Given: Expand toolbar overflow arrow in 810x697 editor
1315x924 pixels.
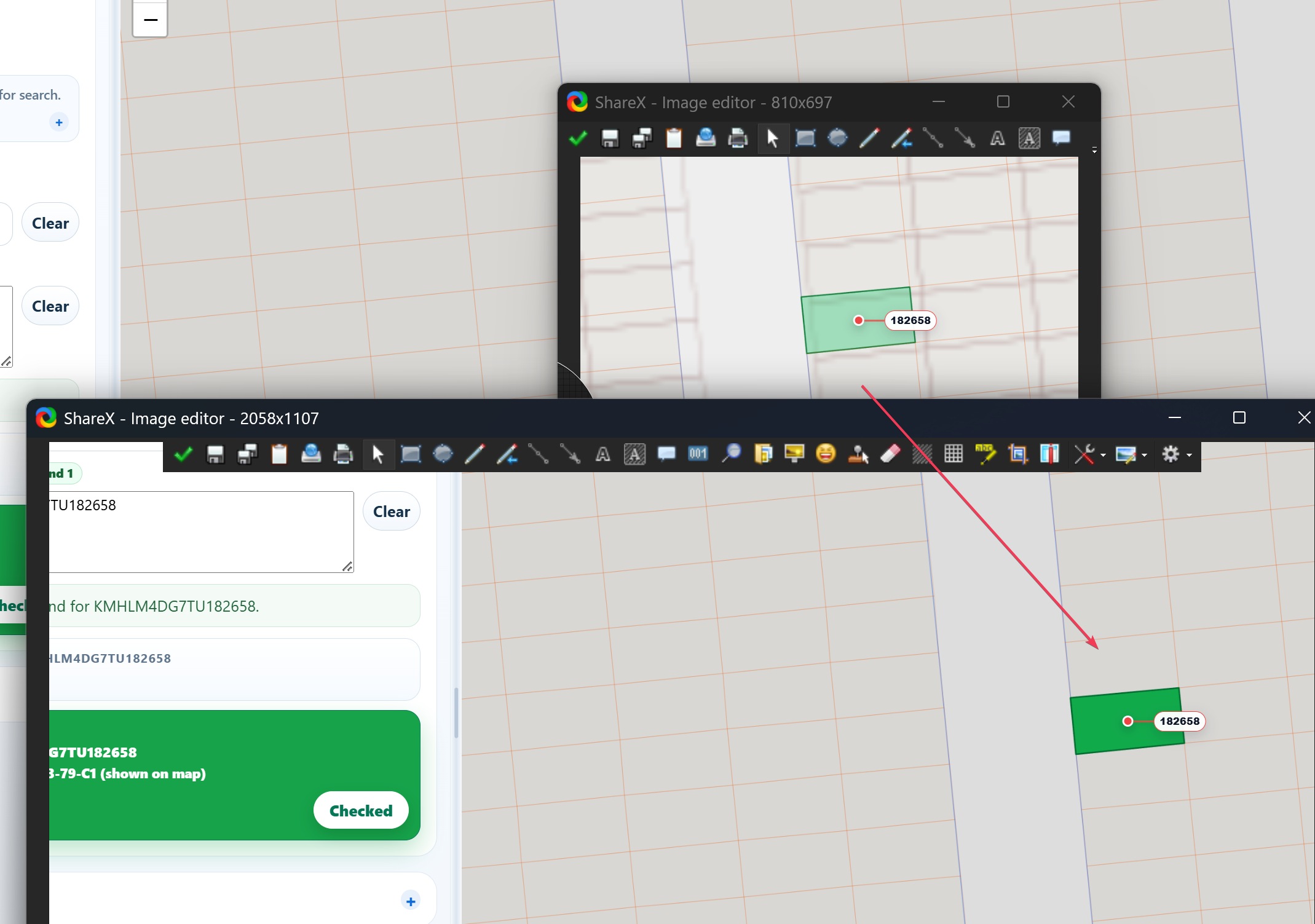Looking at the screenshot, I should (1094, 150).
